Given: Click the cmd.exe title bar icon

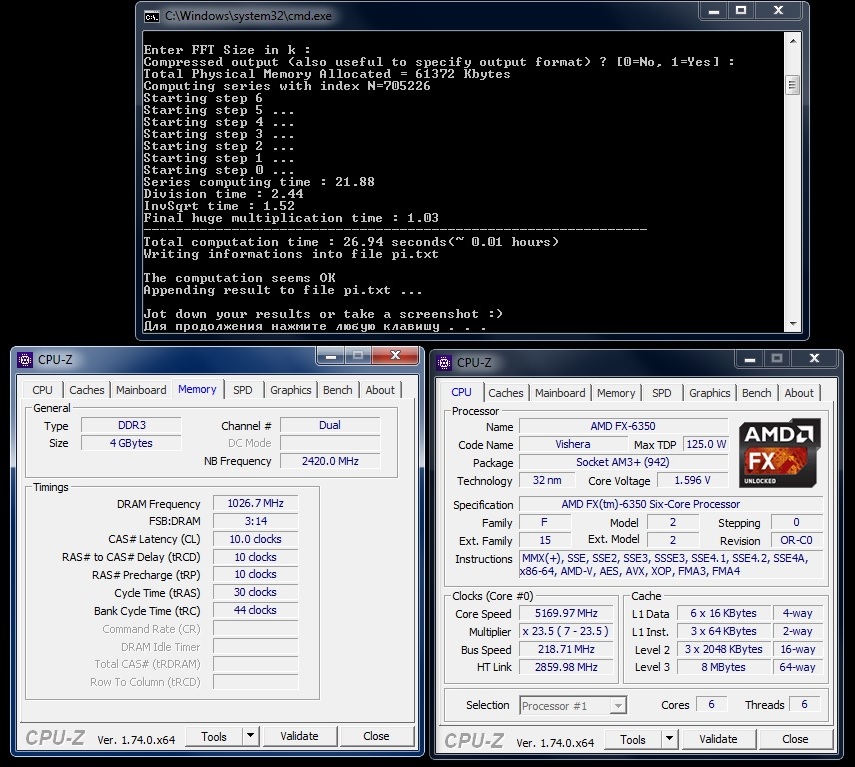Looking at the screenshot, I should pyautogui.click(x=152, y=16).
